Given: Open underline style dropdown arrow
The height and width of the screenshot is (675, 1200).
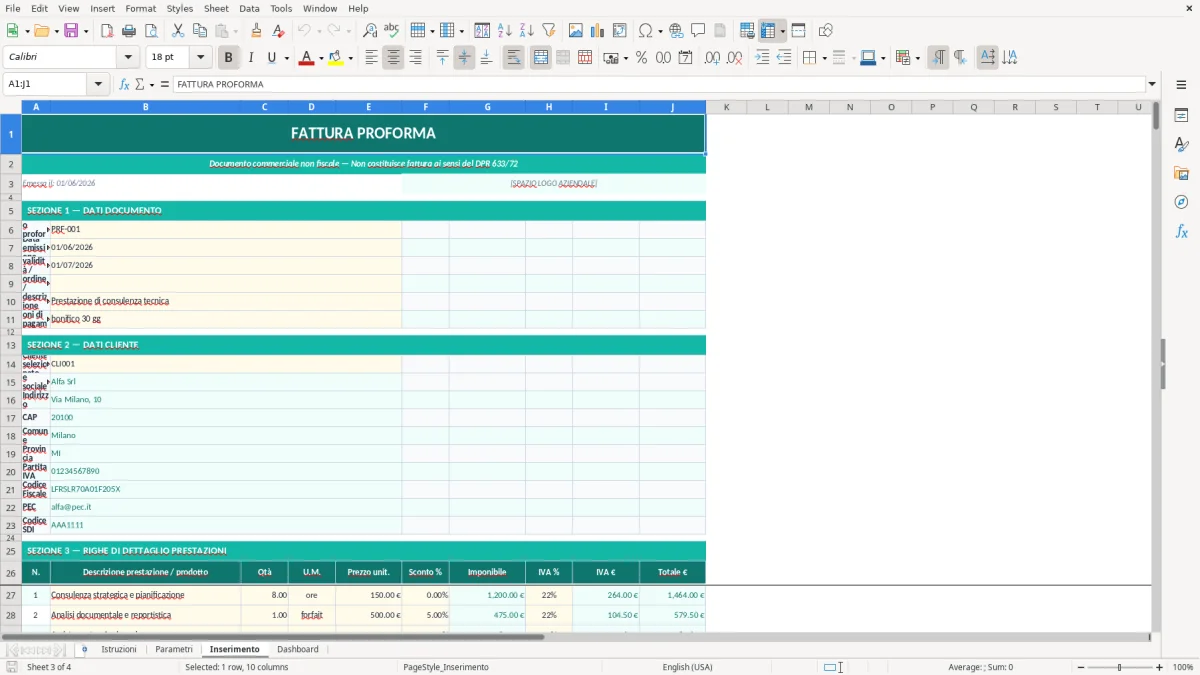Looking at the screenshot, I should point(285,58).
